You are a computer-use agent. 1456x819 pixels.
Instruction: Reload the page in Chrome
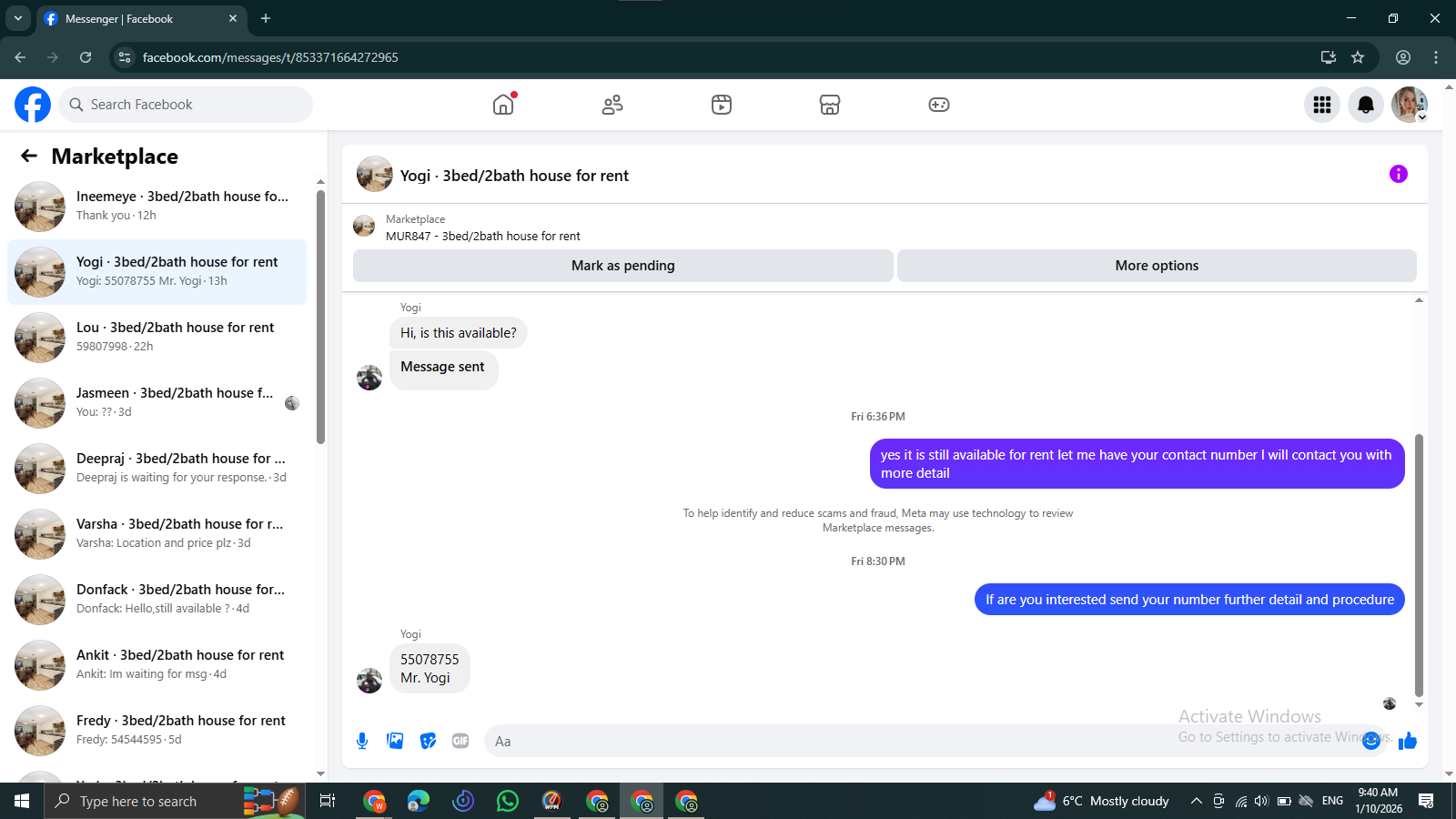point(86,57)
